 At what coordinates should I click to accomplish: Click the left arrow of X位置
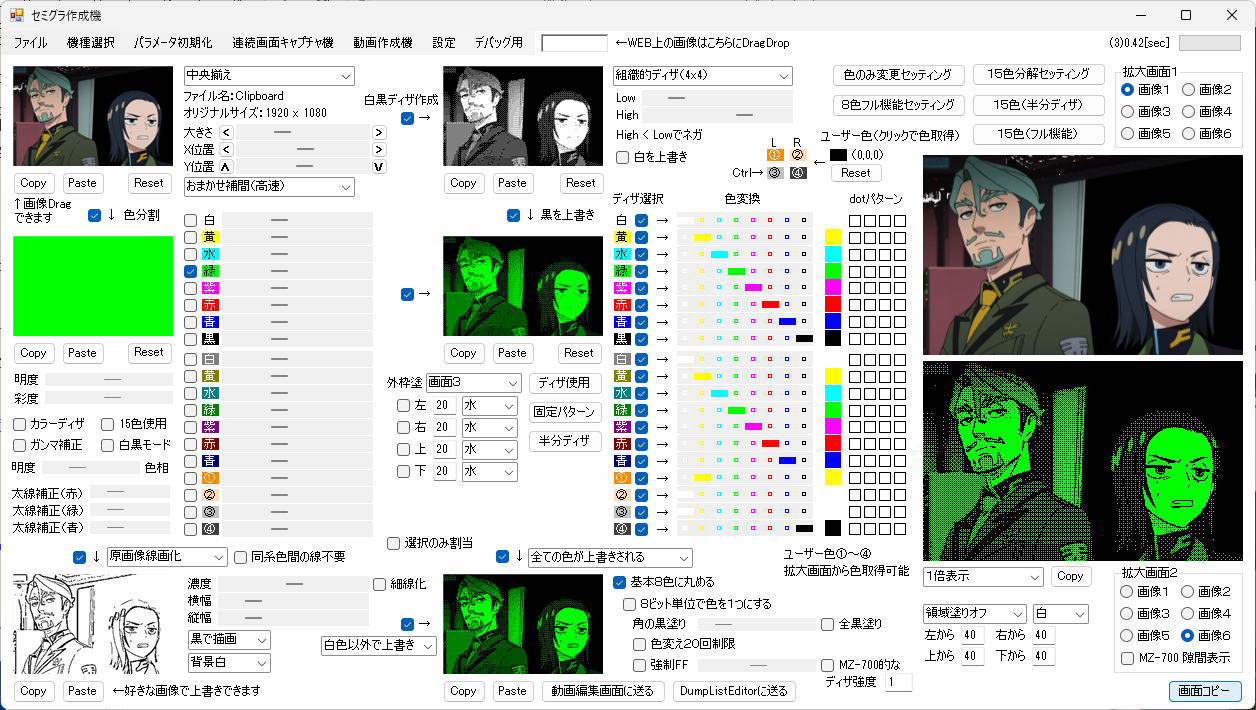click(x=226, y=149)
